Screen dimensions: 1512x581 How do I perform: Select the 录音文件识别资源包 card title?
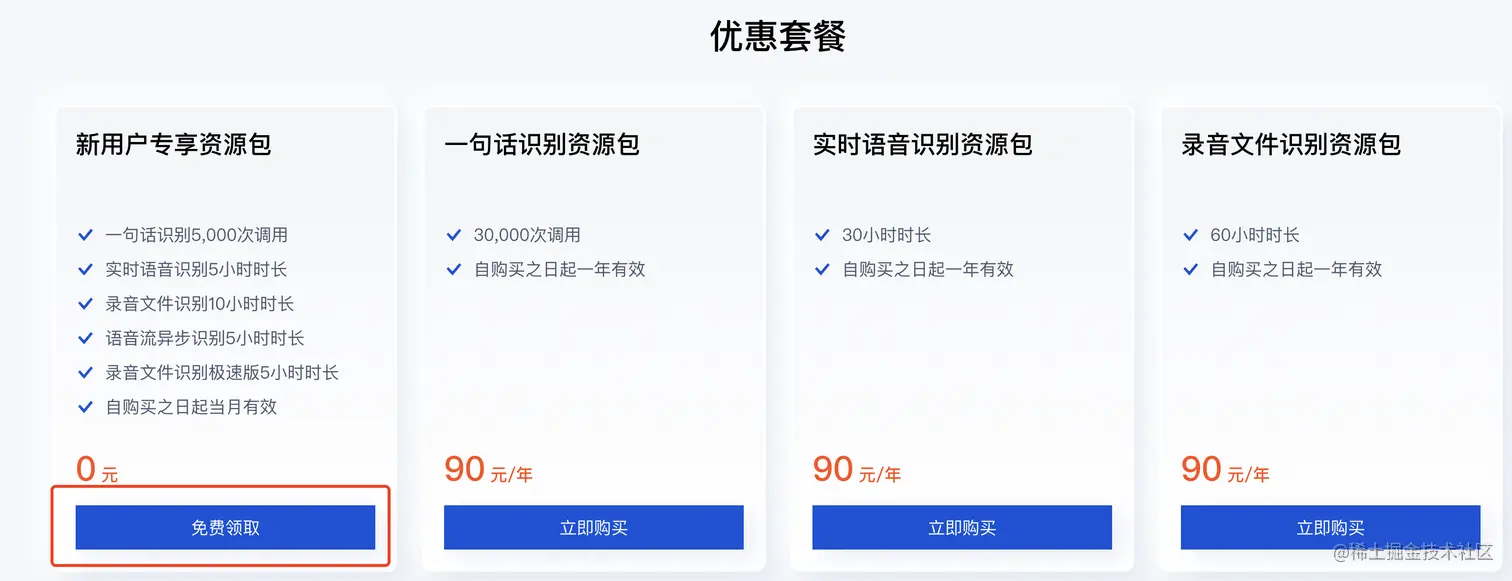[1291, 145]
